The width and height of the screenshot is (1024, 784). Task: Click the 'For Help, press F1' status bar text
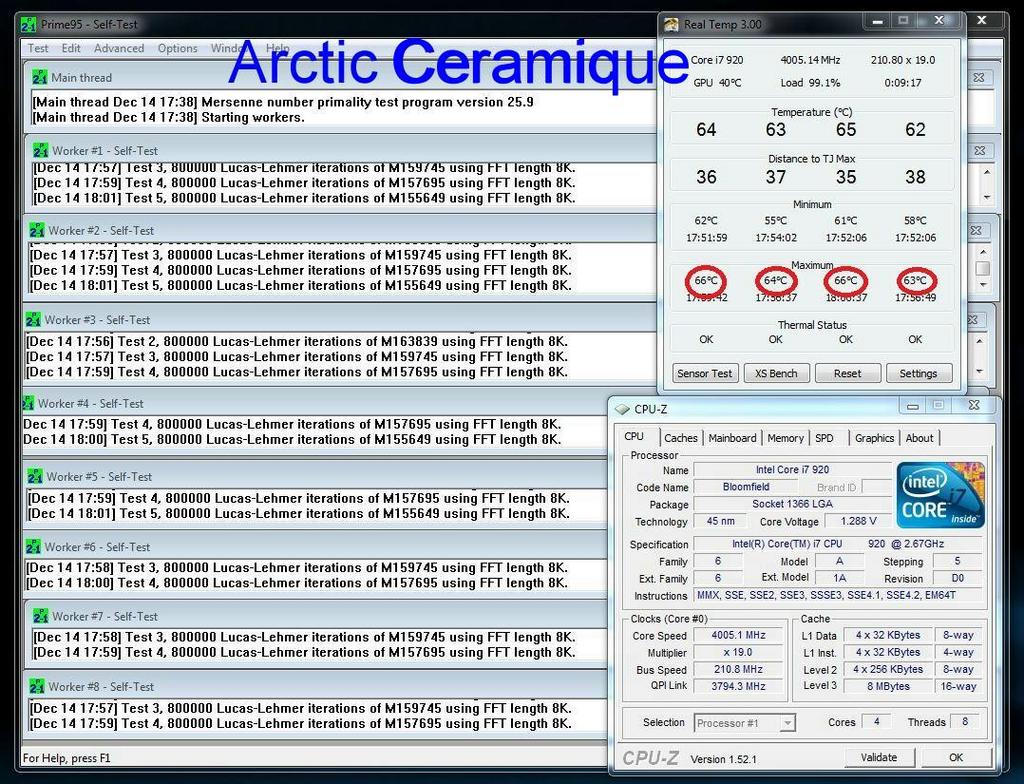click(x=67, y=758)
